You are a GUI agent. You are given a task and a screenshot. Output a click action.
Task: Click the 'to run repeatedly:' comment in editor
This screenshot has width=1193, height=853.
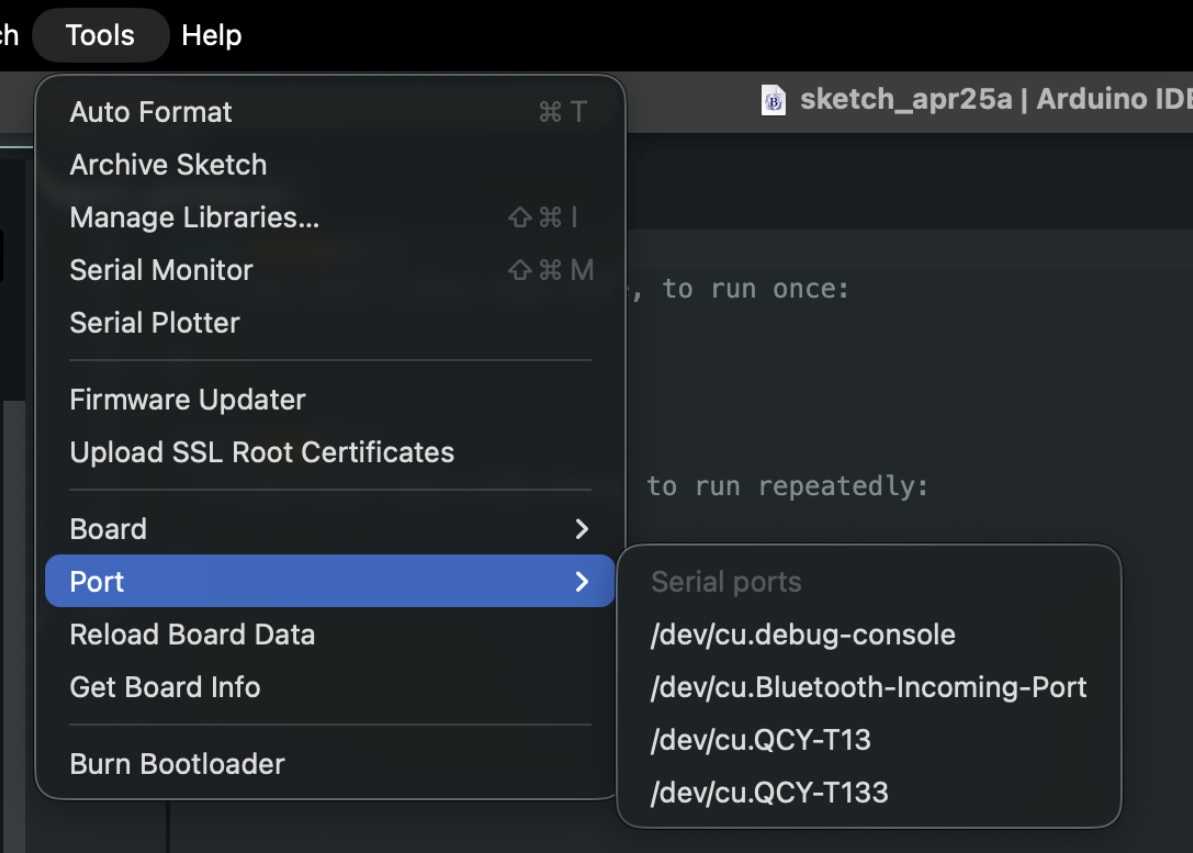coord(787,485)
